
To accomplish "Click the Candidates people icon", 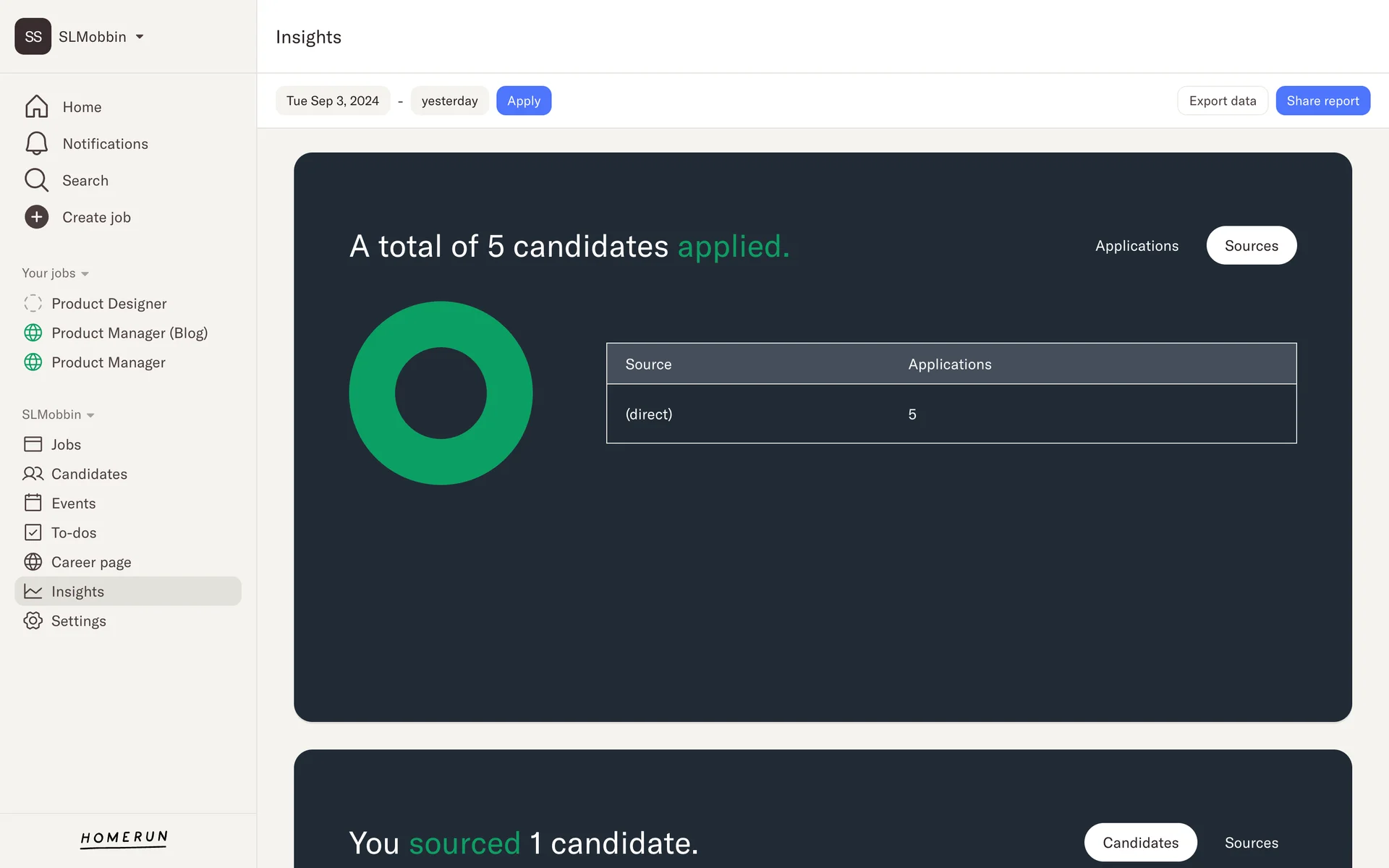I will (x=33, y=474).
